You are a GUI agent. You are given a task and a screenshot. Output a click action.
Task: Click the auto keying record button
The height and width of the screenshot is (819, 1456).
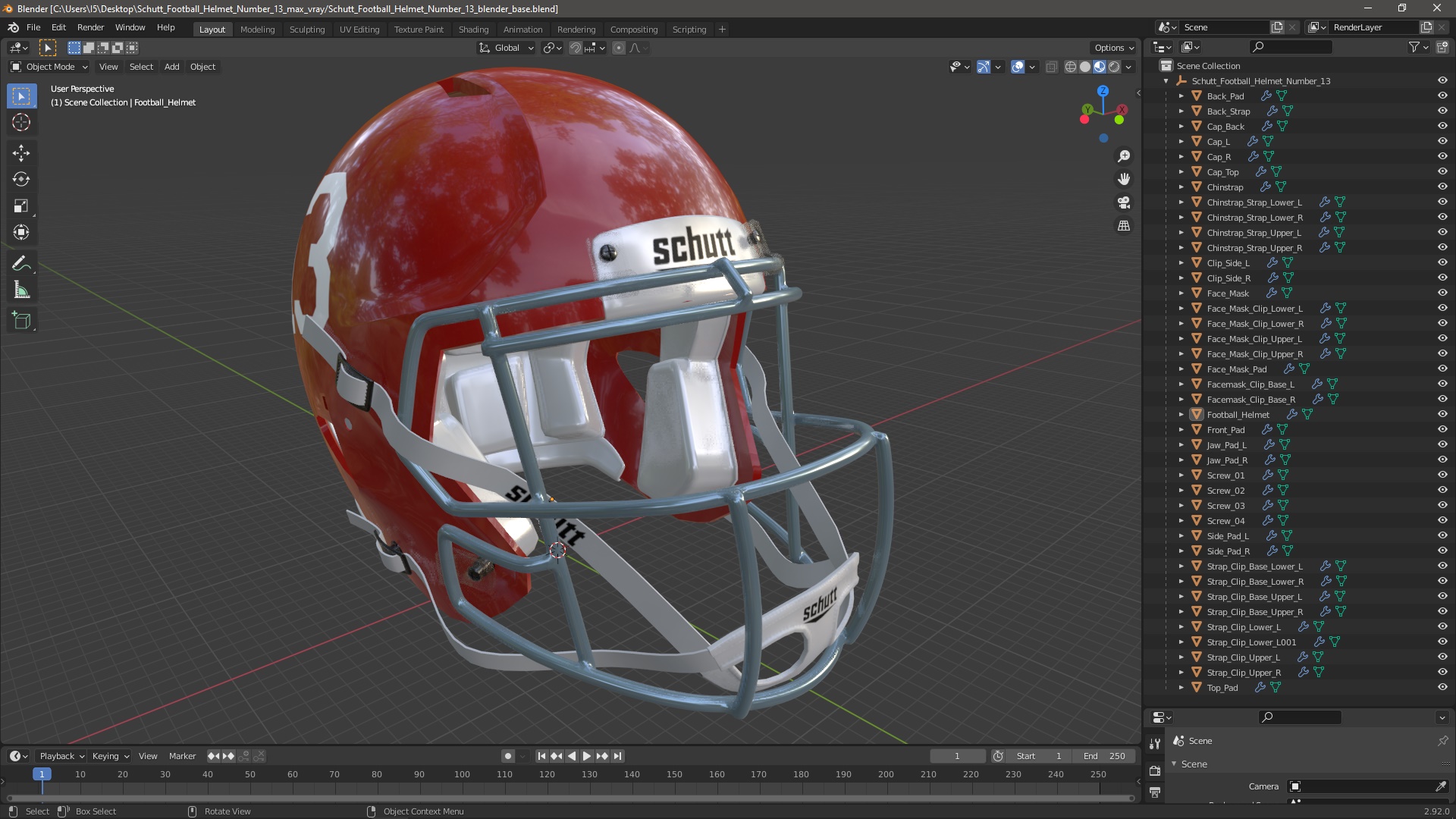tap(507, 756)
